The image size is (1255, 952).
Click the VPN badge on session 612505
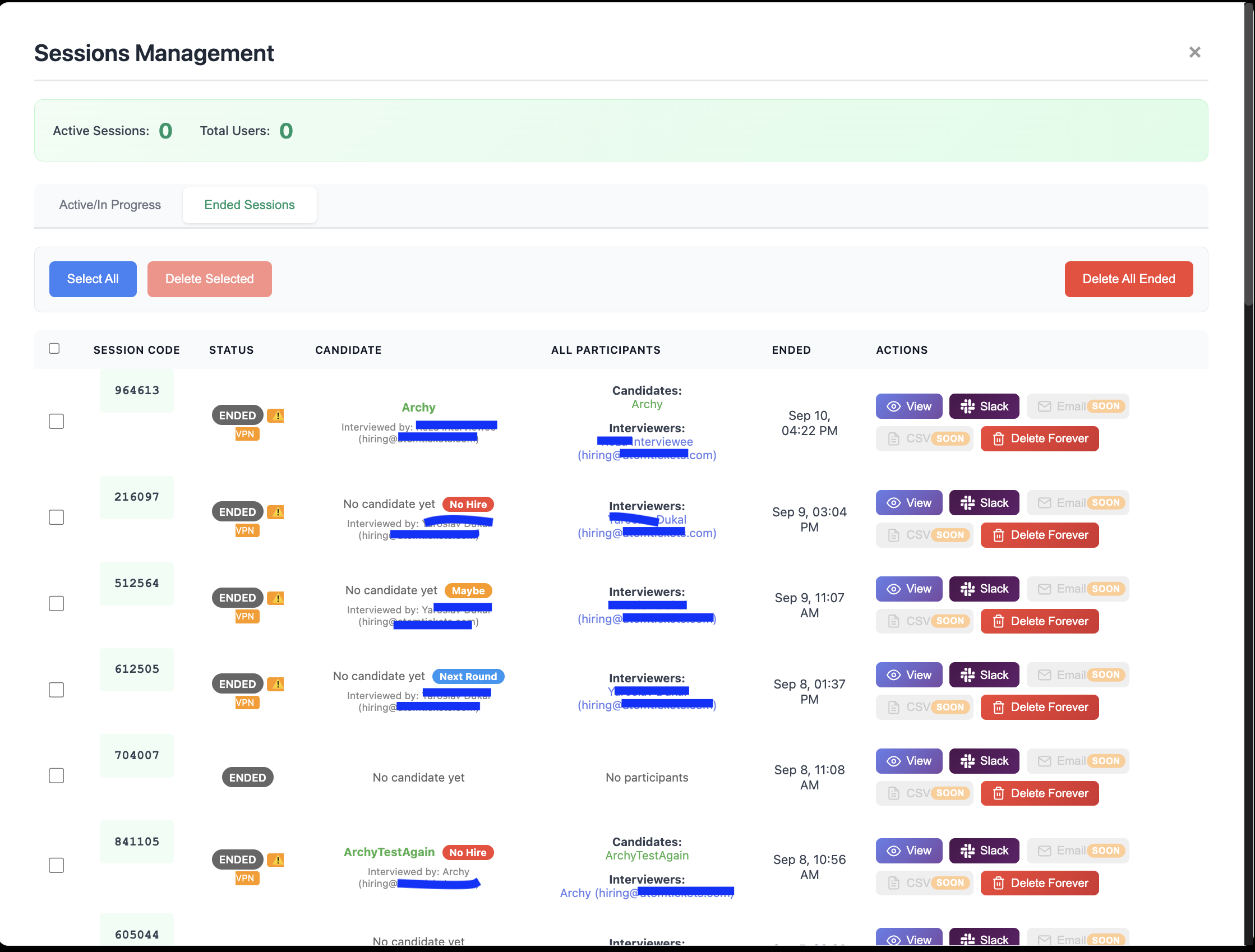[x=247, y=703]
